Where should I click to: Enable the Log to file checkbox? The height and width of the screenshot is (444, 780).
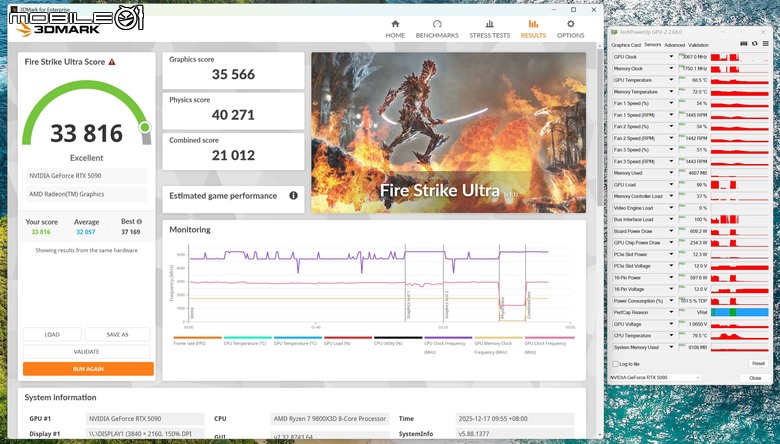[x=616, y=364]
